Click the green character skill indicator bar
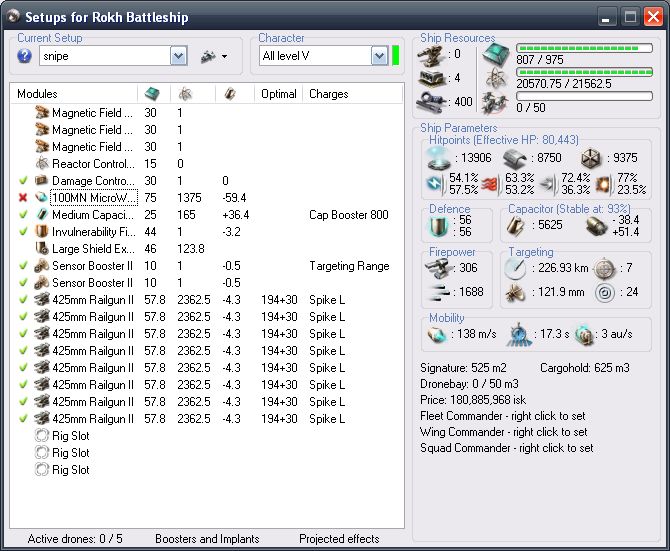 coord(396,56)
